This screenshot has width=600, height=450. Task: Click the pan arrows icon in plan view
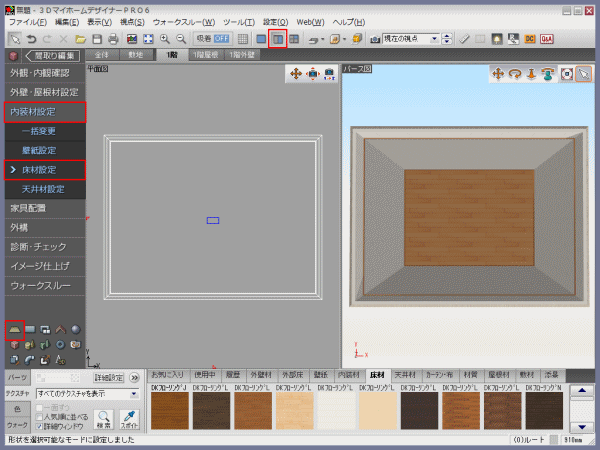297,74
